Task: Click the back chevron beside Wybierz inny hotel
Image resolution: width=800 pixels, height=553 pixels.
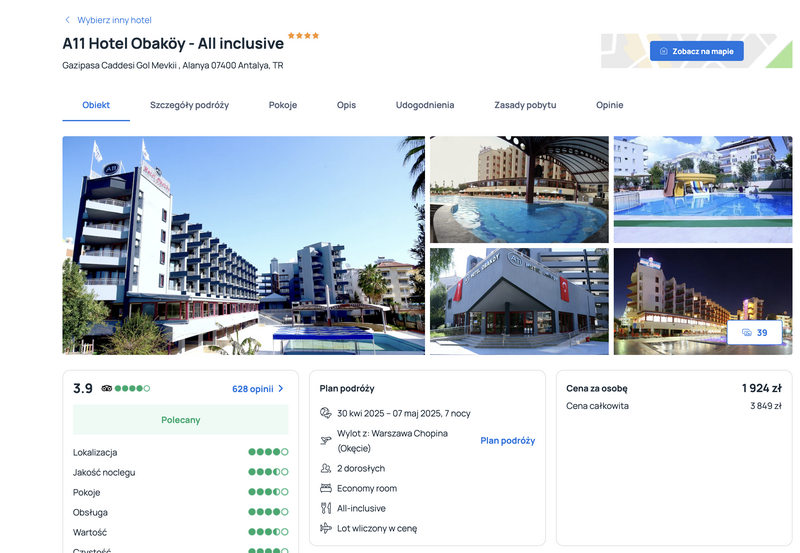Action: [x=67, y=20]
